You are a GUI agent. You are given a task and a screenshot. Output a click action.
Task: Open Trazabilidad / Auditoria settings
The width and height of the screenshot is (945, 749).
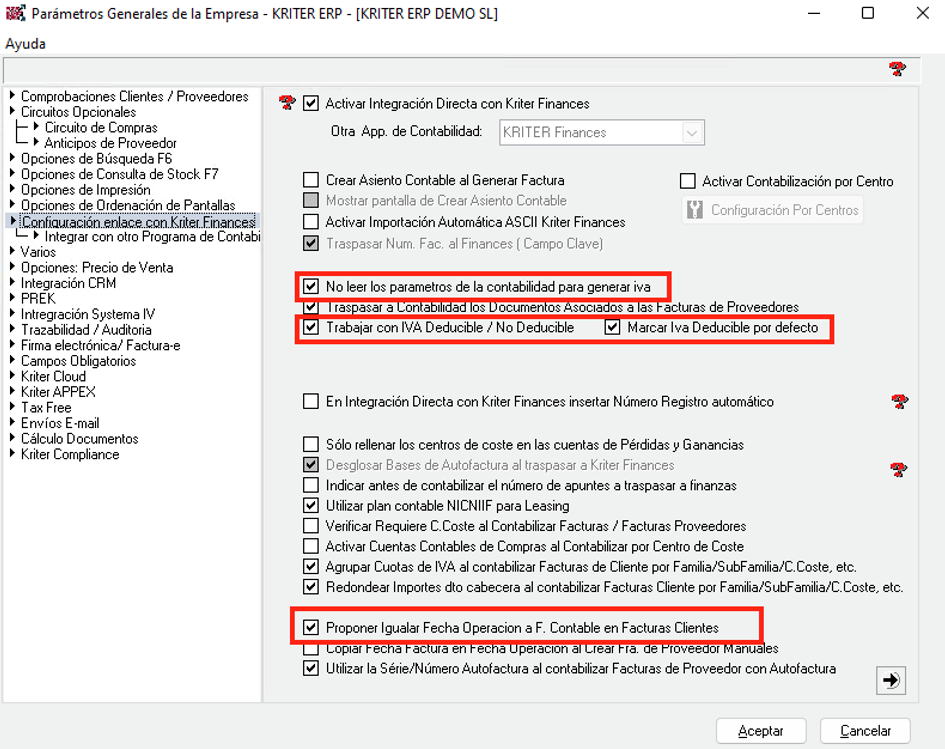click(x=86, y=330)
